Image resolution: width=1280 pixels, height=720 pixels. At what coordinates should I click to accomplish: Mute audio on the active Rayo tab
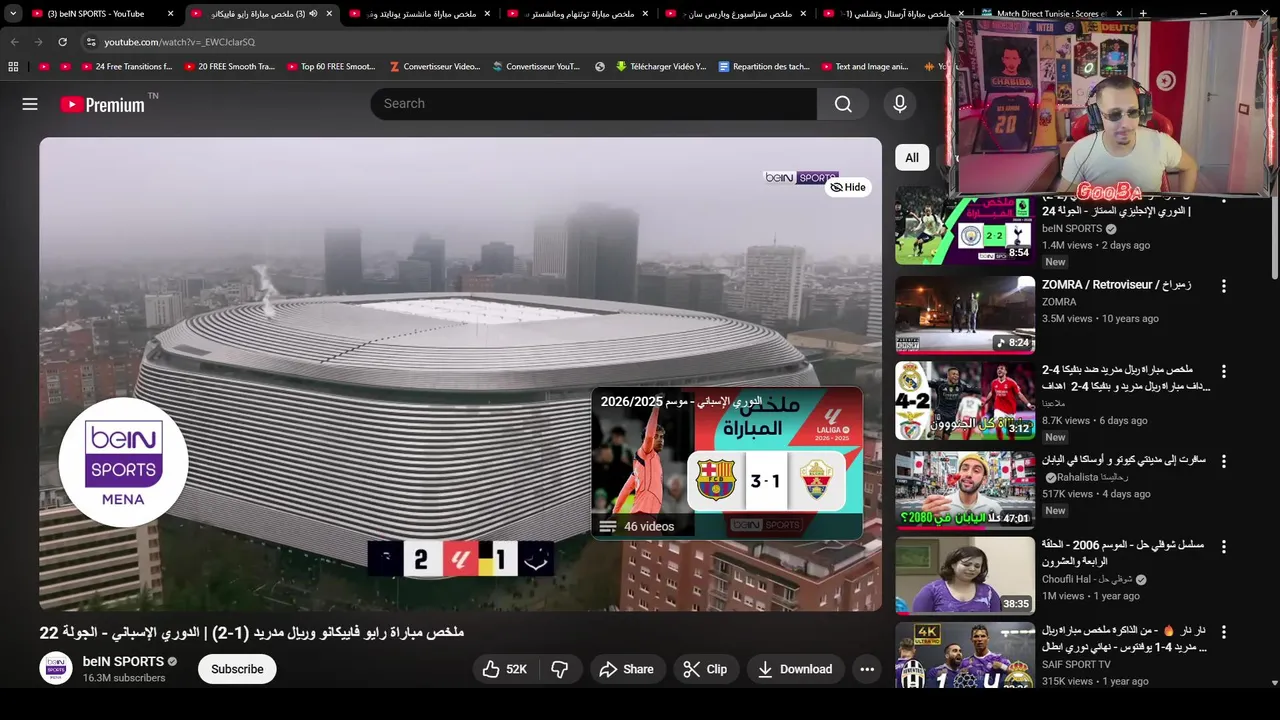pos(313,14)
